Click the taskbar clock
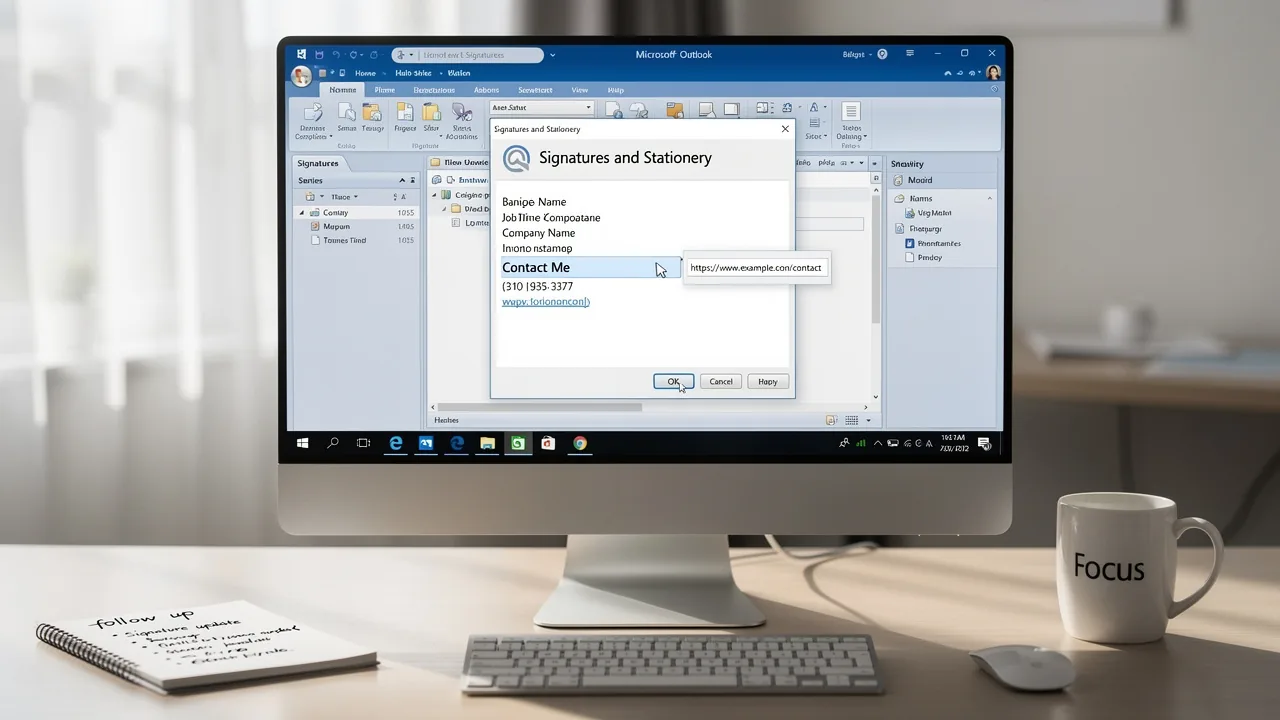1280x720 pixels. (x=953, y=443)
